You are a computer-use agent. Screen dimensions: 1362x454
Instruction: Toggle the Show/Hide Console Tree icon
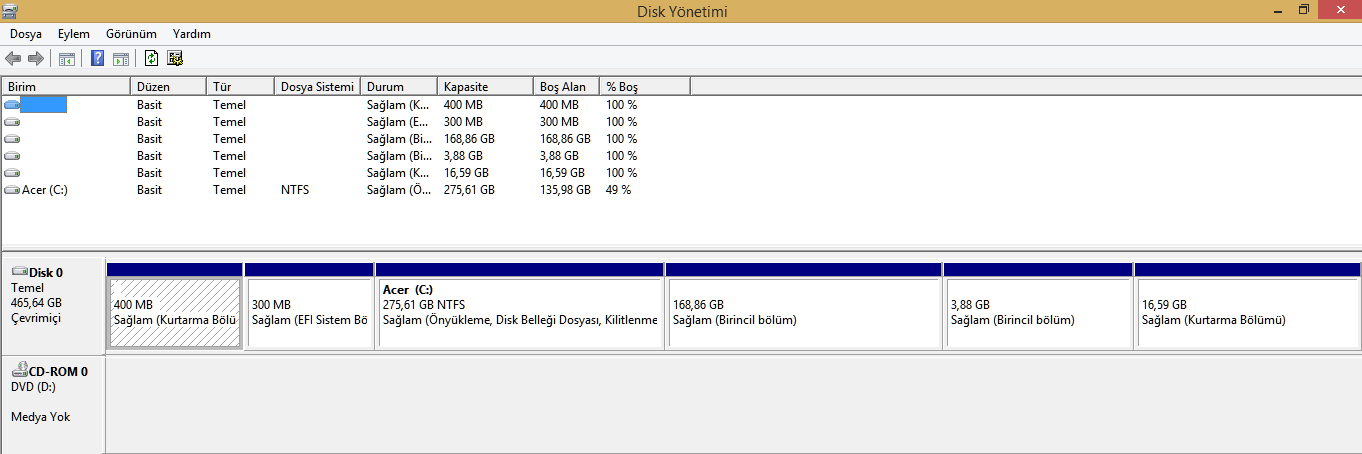(x=67, y=59)
